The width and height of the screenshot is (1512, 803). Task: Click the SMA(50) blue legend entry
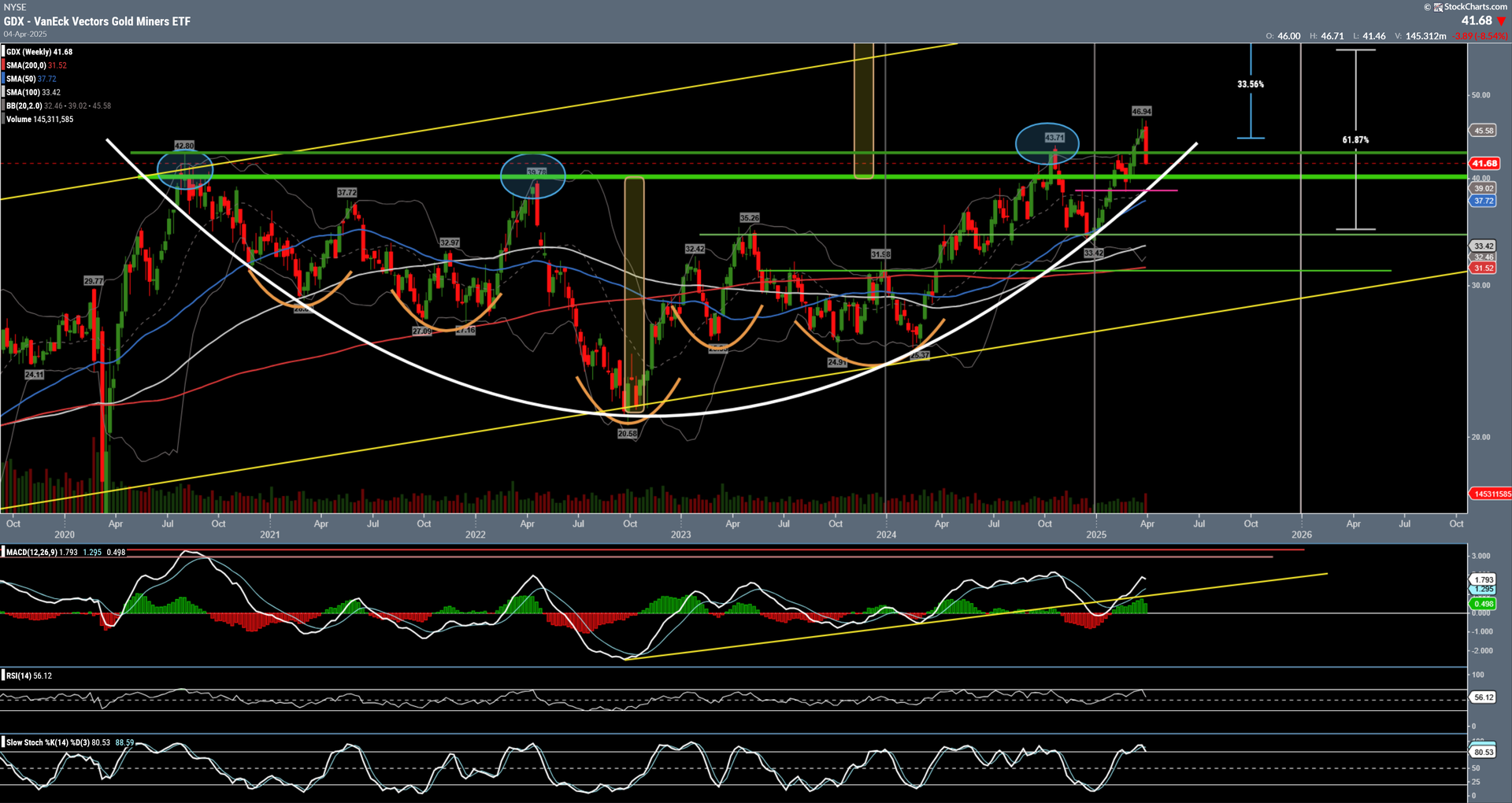pyautogui.click(x=31, y=79)
